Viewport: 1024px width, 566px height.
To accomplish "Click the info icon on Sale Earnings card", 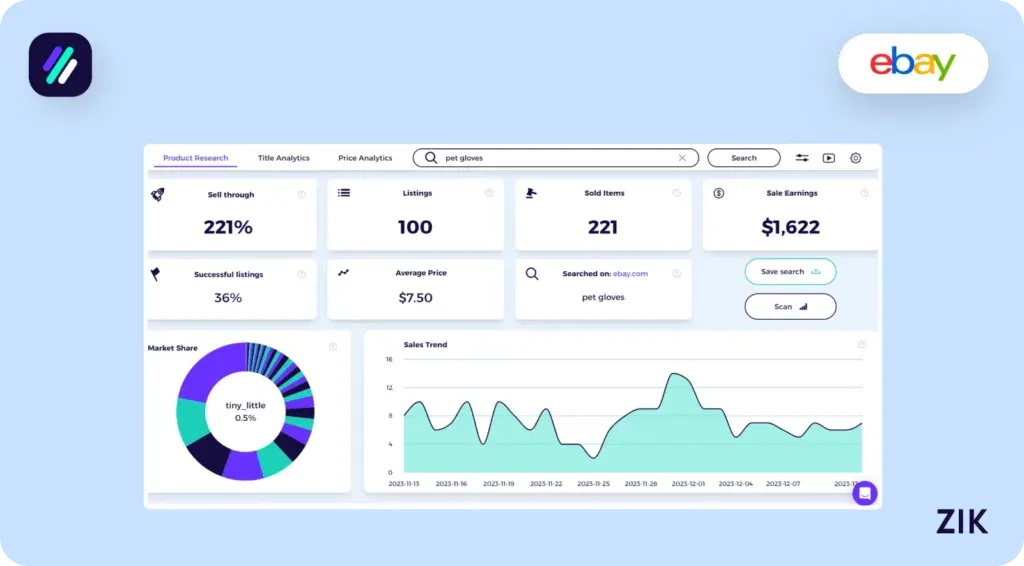I will [865, 193].
